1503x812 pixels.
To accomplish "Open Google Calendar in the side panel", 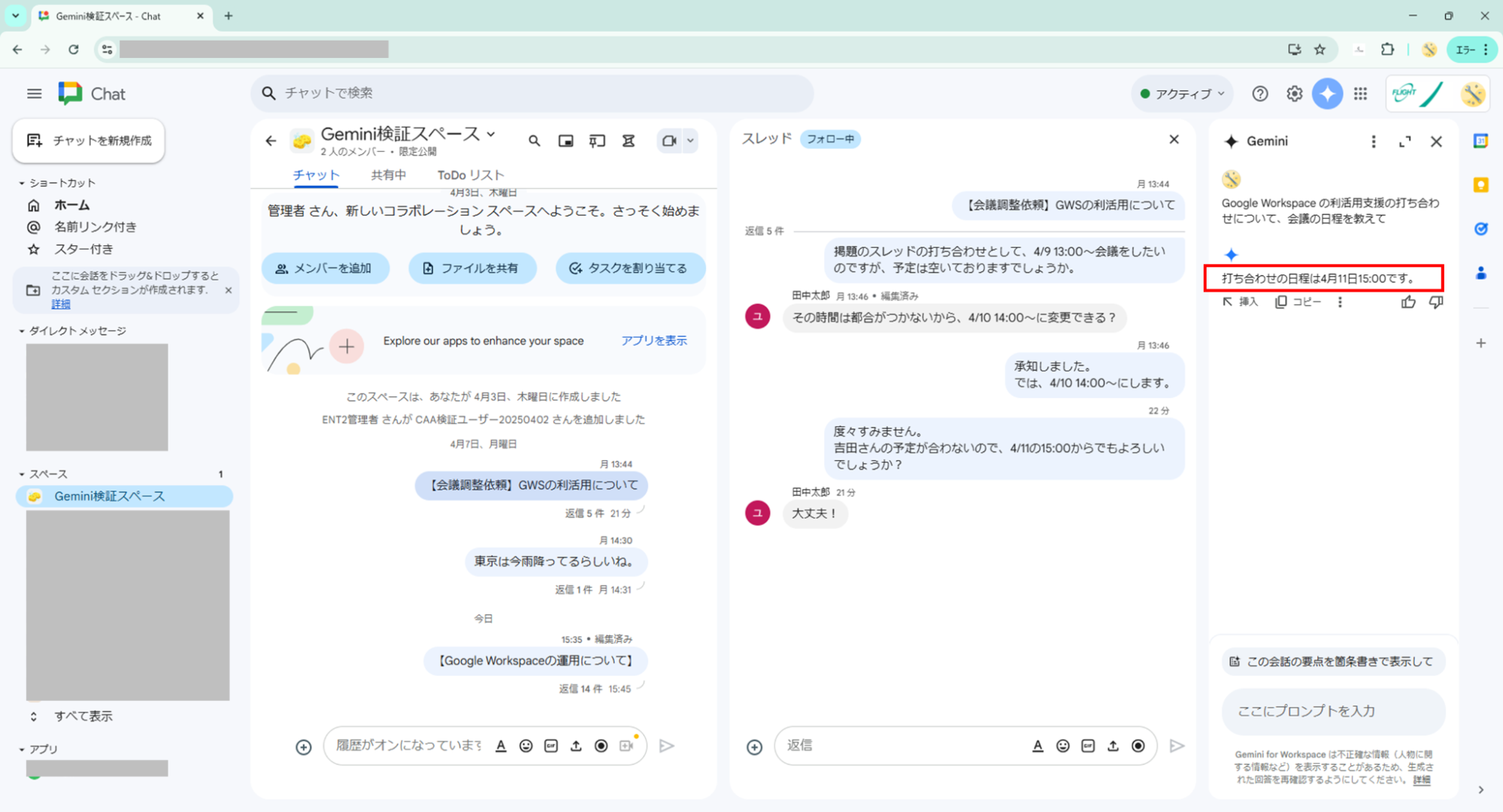I will [1480, 141].
